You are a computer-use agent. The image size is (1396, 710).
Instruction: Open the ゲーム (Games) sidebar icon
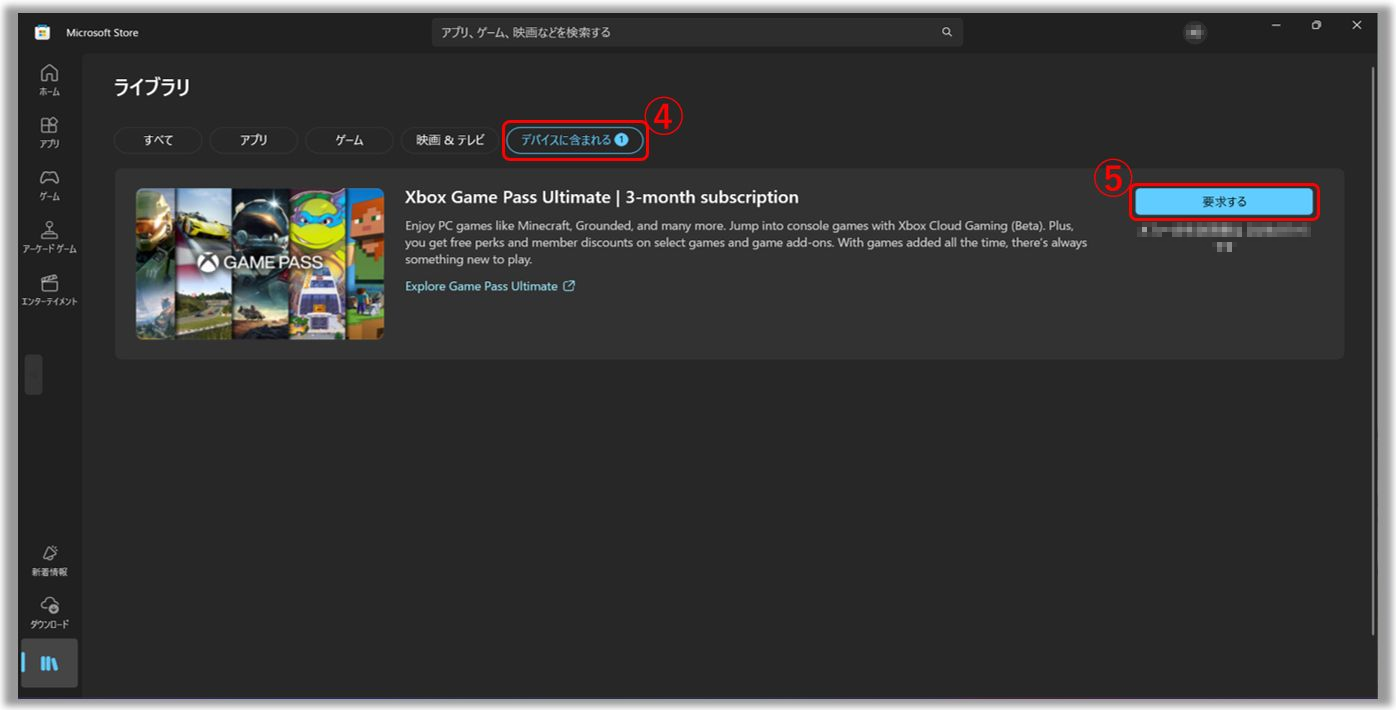tap(49, 185)
